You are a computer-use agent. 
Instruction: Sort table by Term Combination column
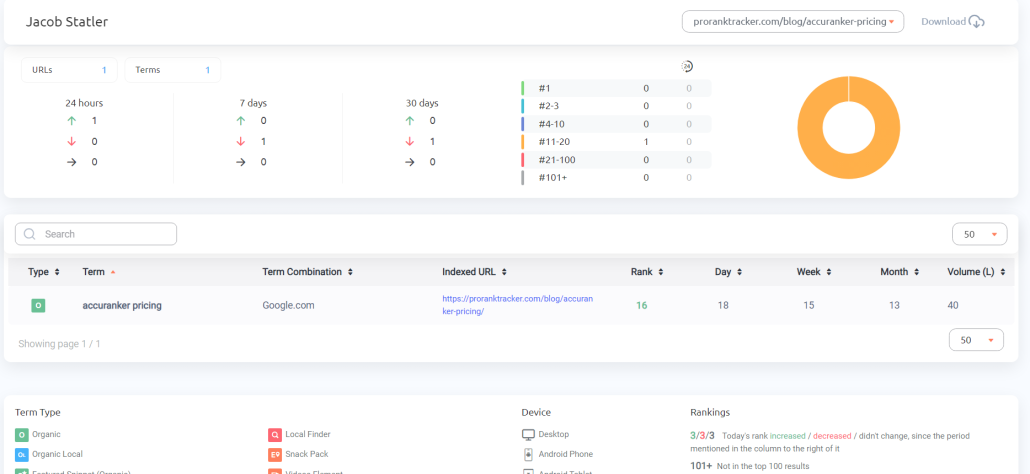(307, 272)
